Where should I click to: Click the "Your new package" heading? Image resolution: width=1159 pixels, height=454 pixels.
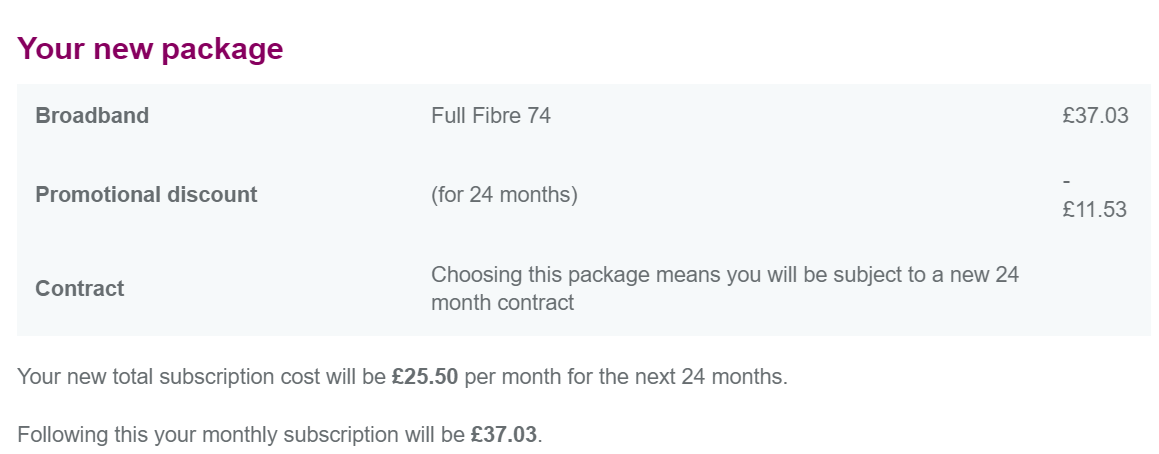pyautogui.click(x=150, y=49)
